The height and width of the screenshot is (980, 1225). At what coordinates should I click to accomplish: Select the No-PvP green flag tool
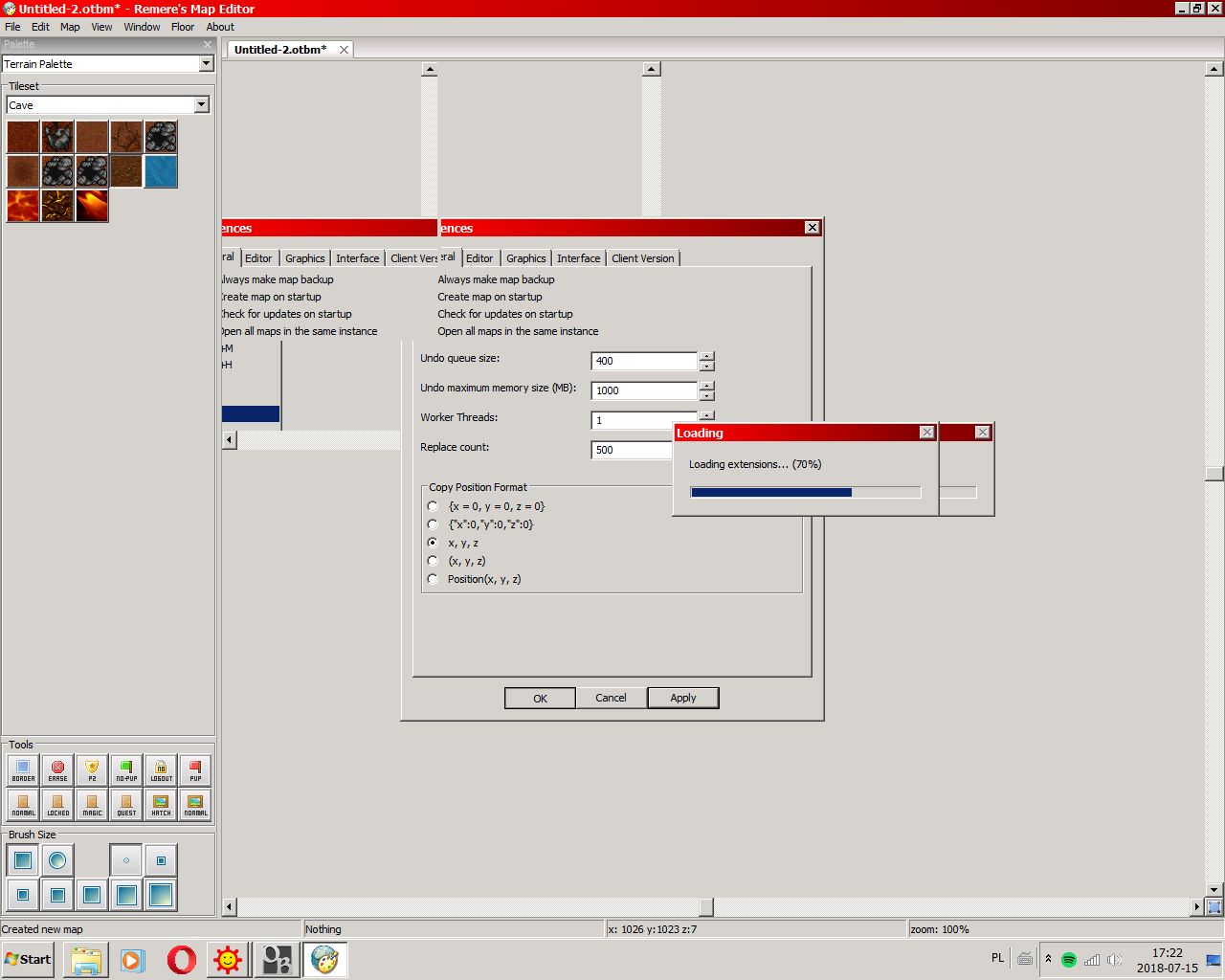coord(126,770)
